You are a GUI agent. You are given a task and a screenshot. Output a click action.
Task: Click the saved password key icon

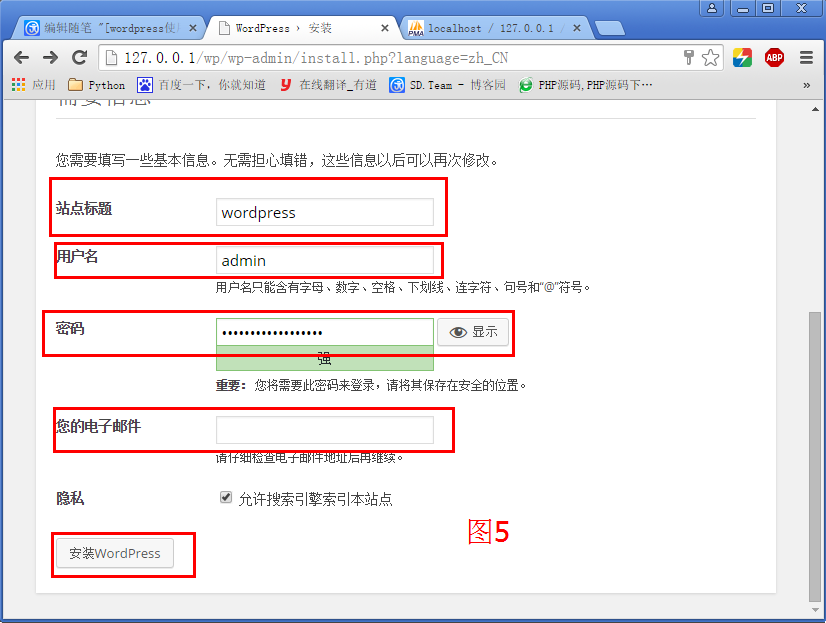pyautogui.click(x=689, y=57)
